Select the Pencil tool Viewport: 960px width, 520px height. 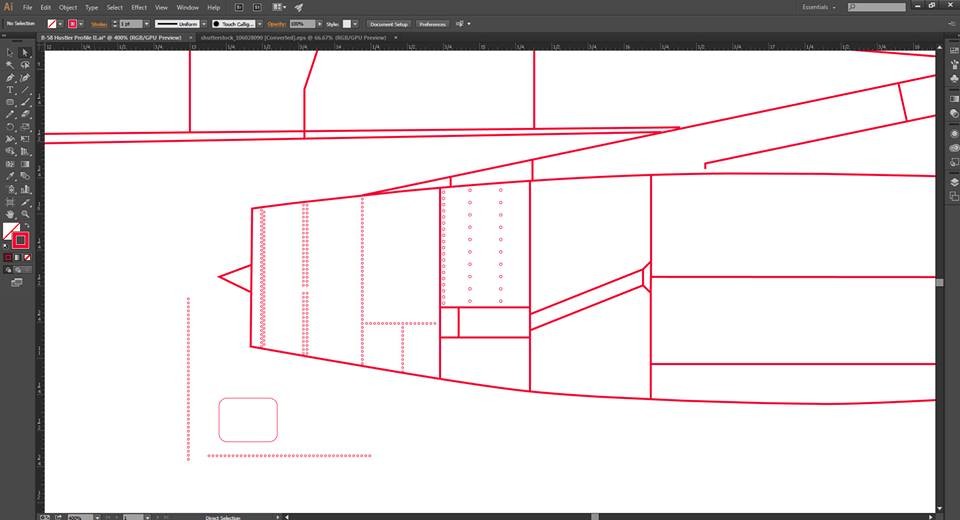(x=10, y=115)
